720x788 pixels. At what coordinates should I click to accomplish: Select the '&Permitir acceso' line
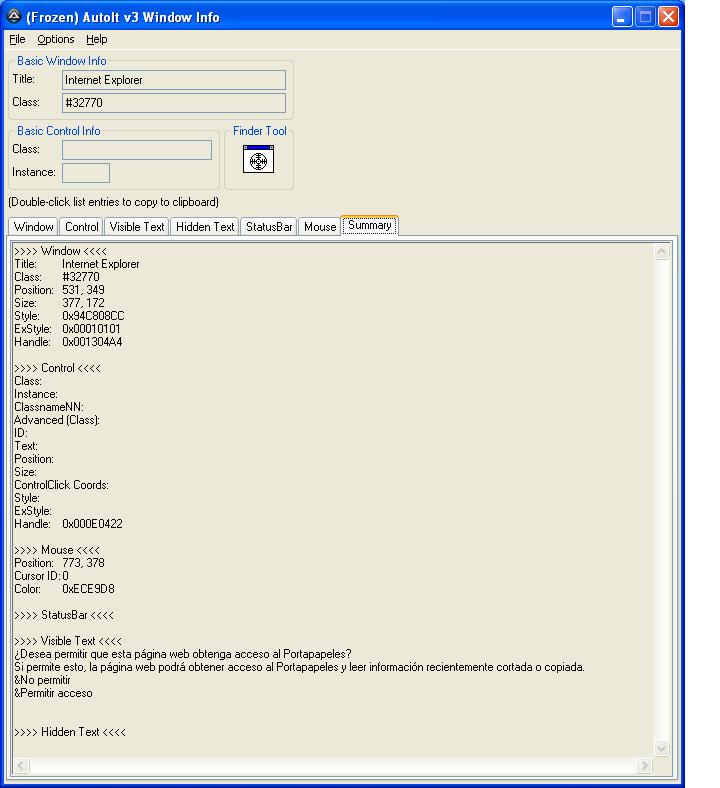click(53, 694)
